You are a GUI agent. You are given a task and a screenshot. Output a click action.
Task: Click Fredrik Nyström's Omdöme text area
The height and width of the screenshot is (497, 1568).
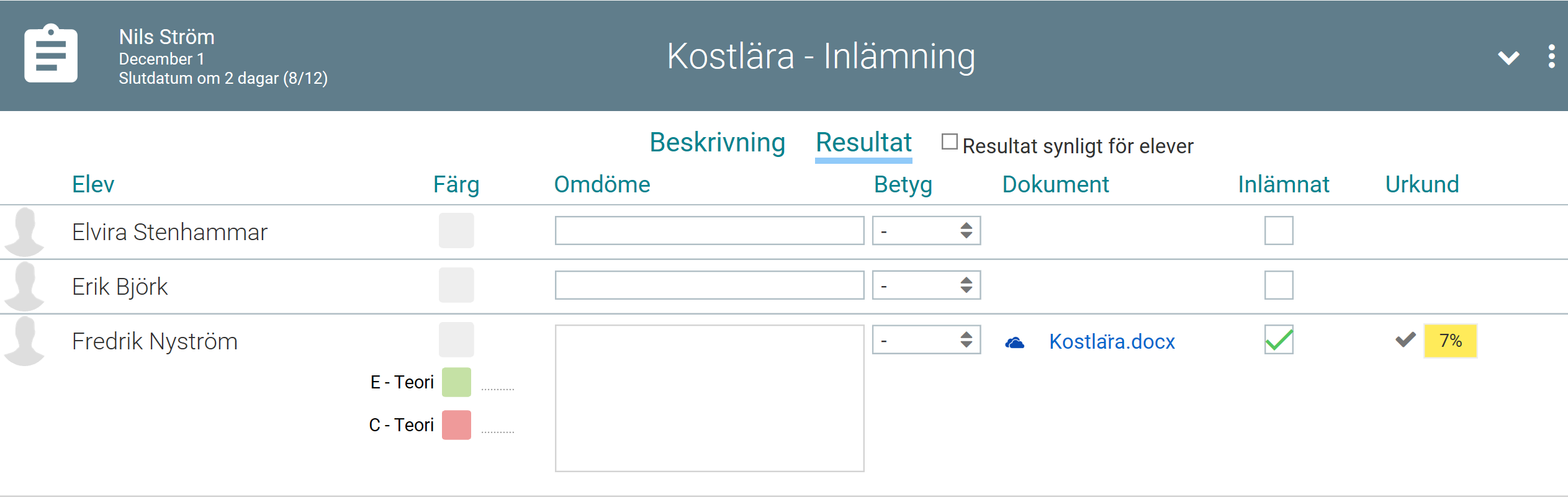click(709, 398)
